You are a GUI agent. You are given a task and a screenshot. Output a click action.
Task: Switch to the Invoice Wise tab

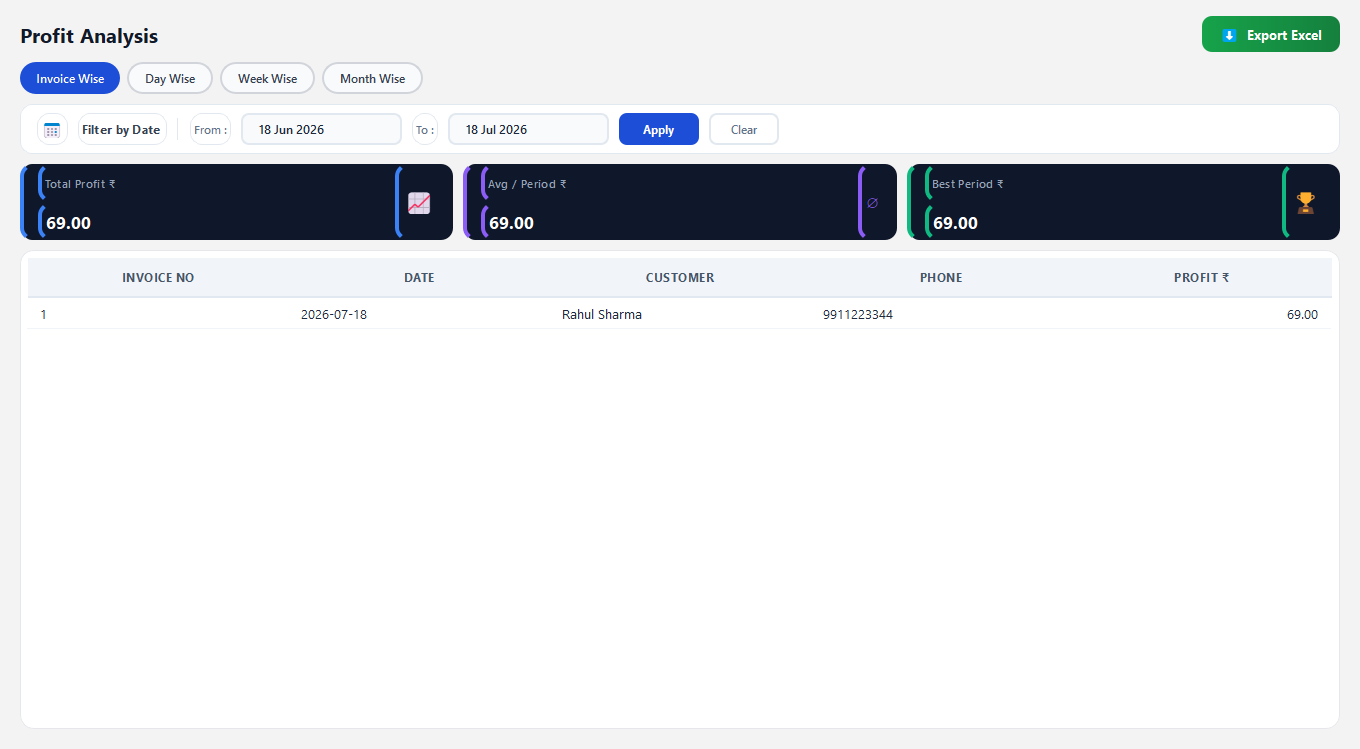[70, 78]
